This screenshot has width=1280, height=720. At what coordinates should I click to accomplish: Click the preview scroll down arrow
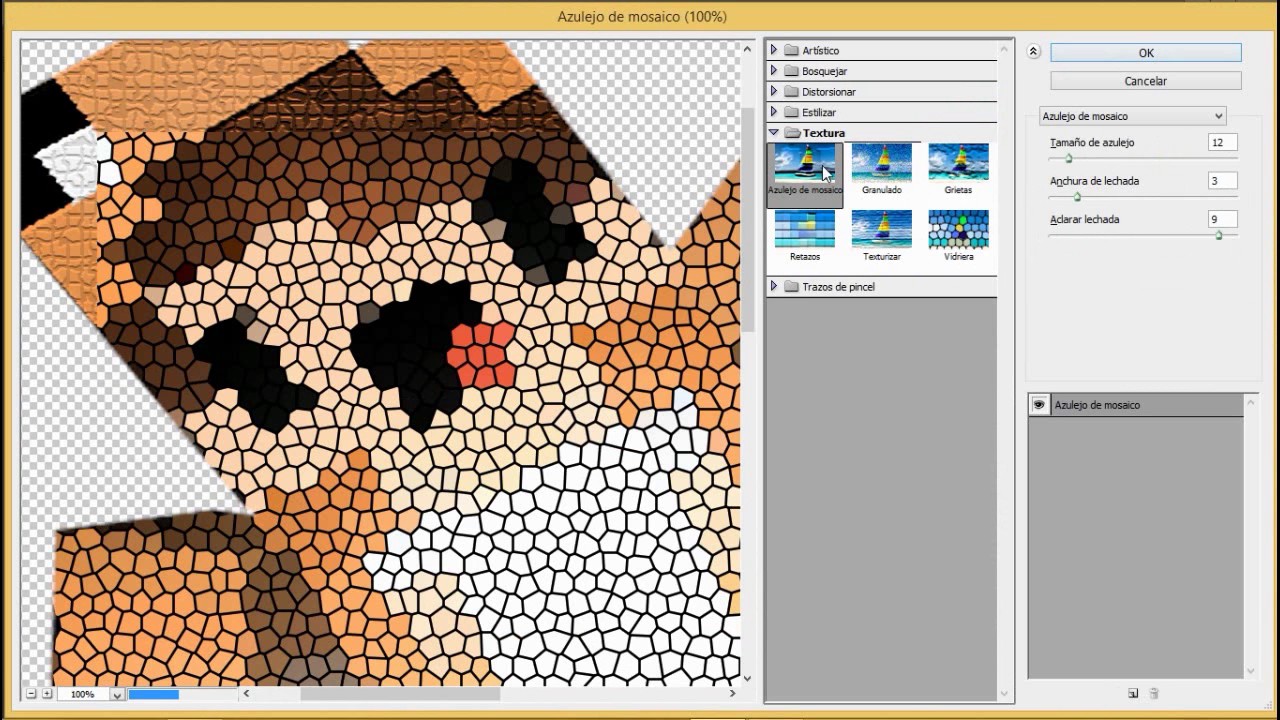pos(747,678)
